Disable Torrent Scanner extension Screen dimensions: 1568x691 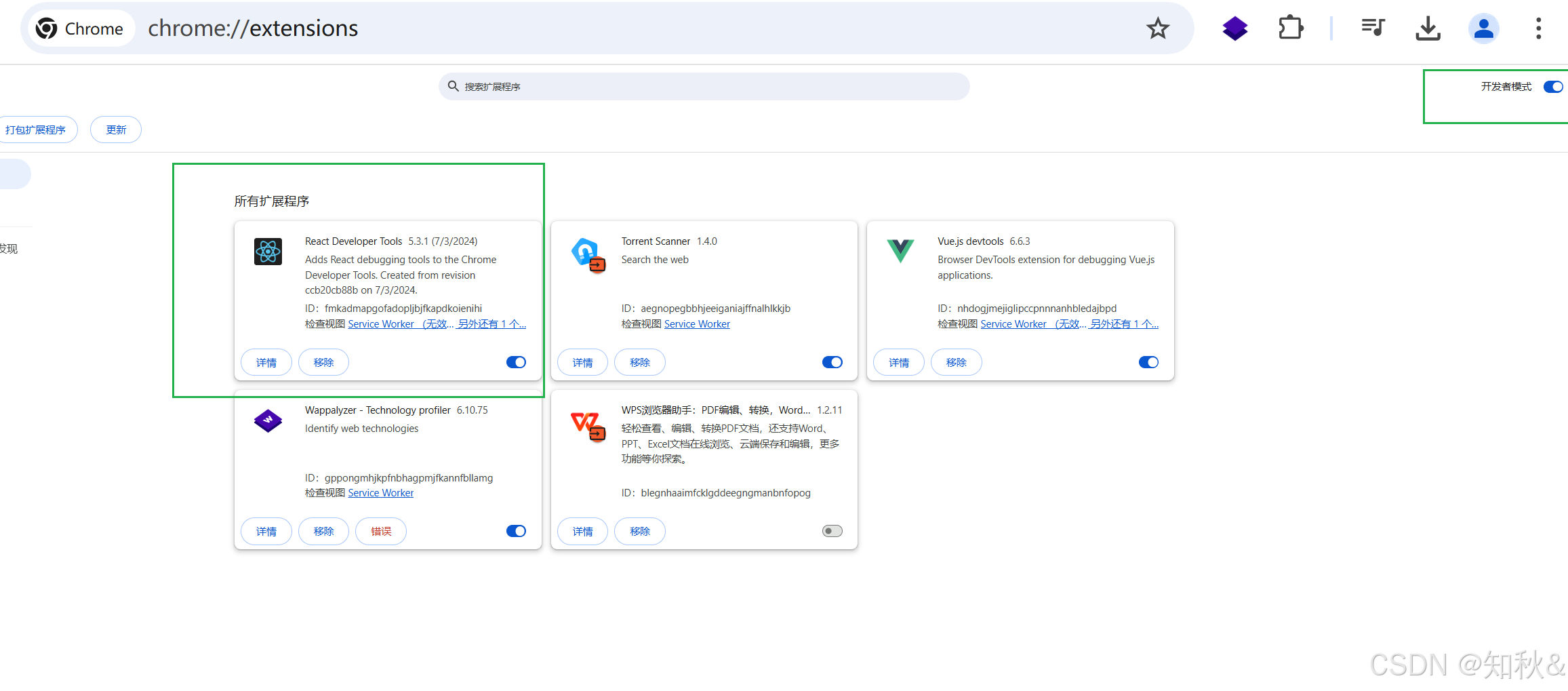(x=832, y=362)
